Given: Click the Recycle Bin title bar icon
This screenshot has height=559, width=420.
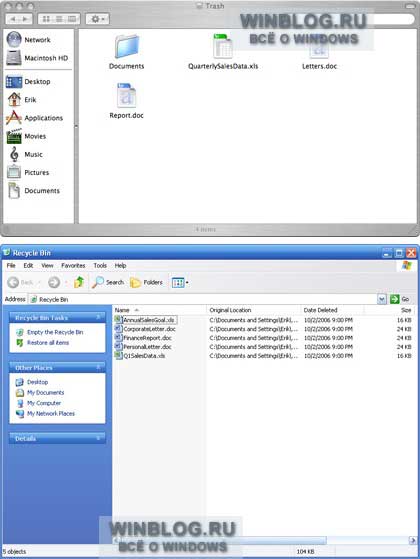Looking at the screenshot, I should [6, 253].
